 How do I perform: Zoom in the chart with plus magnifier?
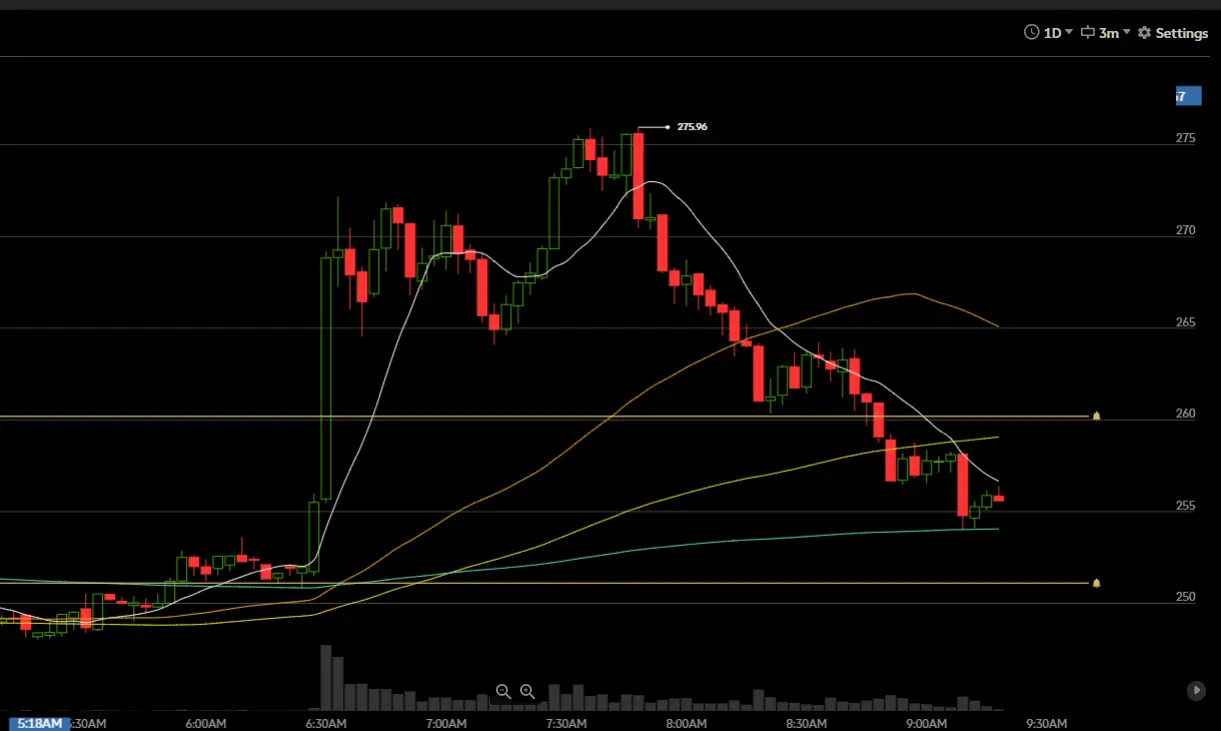coord(527,691)
